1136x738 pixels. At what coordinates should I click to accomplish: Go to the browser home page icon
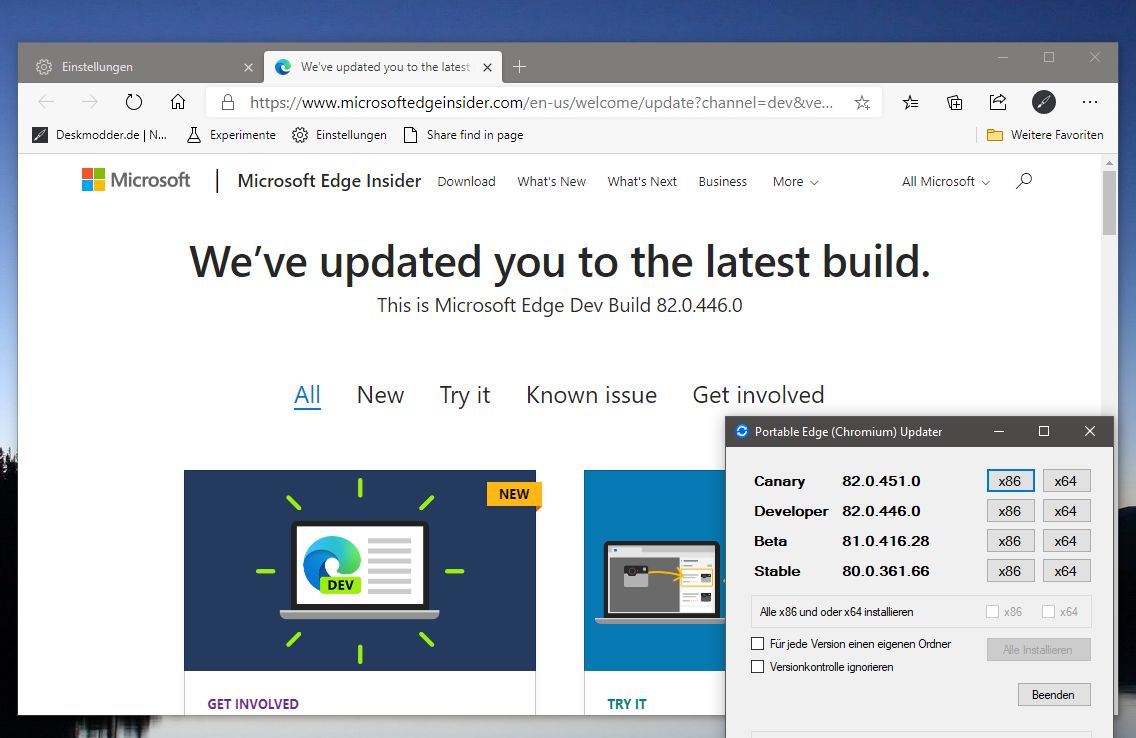coord(178,102)
